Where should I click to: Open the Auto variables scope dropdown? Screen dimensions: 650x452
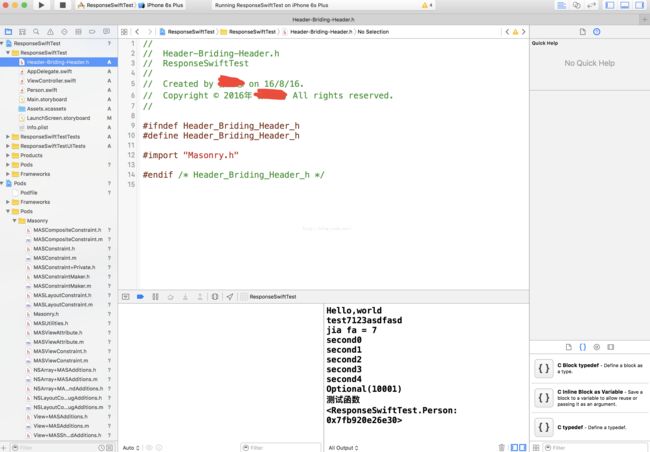pos(131,448)
